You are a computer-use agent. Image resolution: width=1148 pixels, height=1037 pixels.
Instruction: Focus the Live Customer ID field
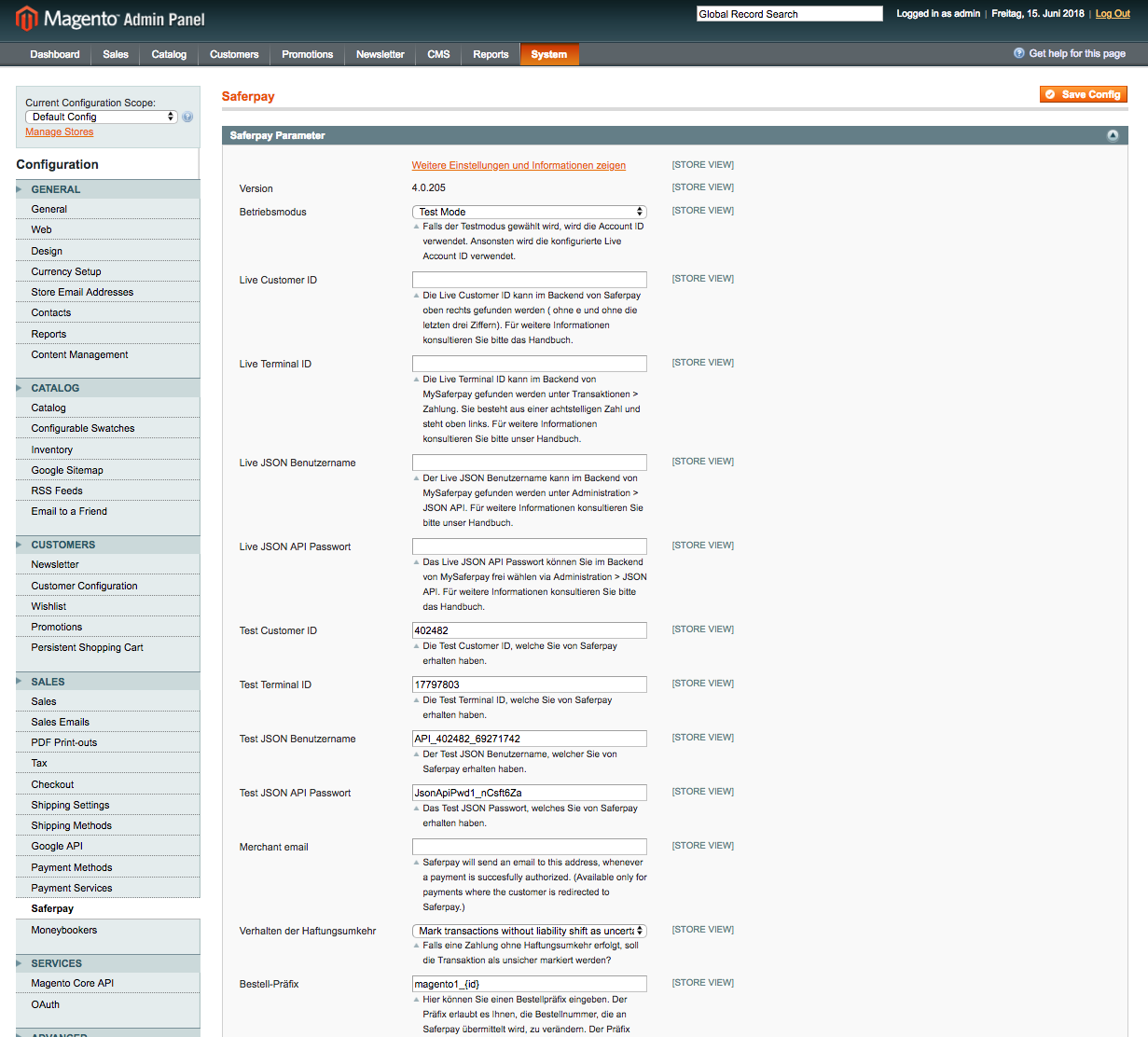(x=529, y=280)
